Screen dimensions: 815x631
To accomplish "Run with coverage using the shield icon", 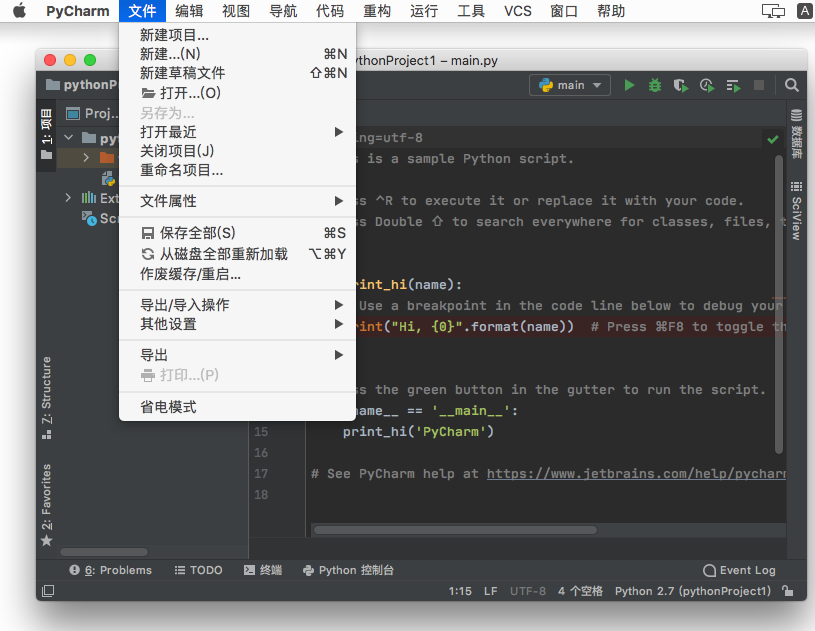I will [x=680, y=85].
